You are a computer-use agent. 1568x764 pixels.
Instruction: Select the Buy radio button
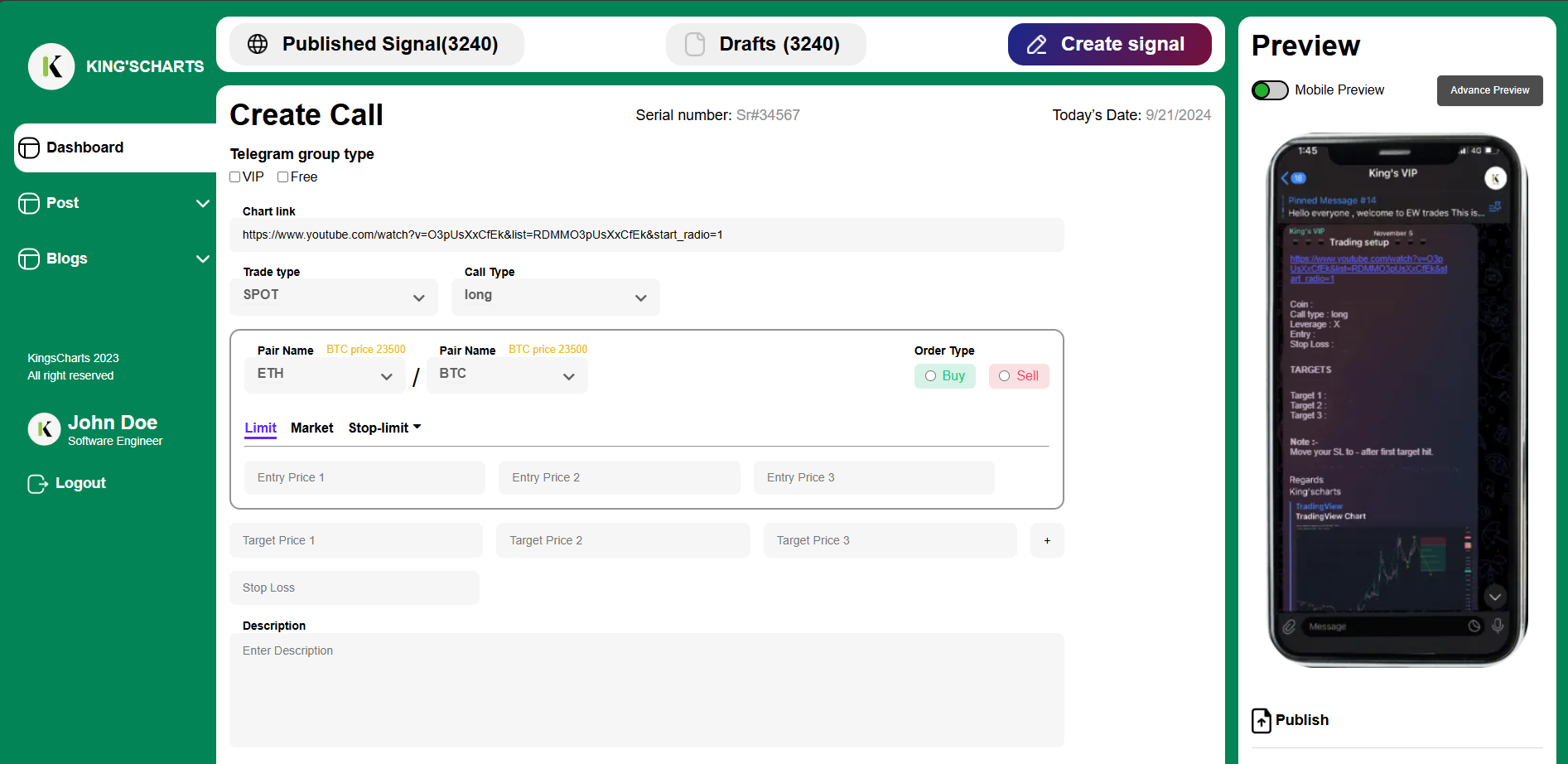[x=930, y=375]
